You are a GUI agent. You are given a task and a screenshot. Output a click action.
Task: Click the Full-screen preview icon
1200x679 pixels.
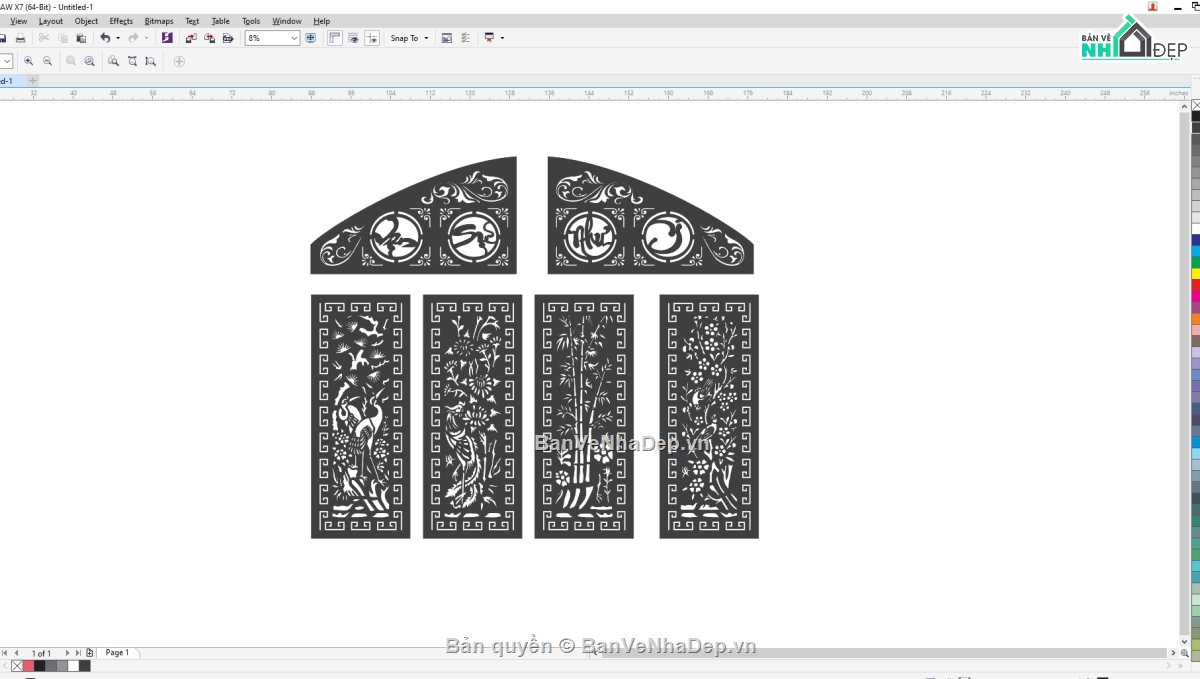(310, 38)
